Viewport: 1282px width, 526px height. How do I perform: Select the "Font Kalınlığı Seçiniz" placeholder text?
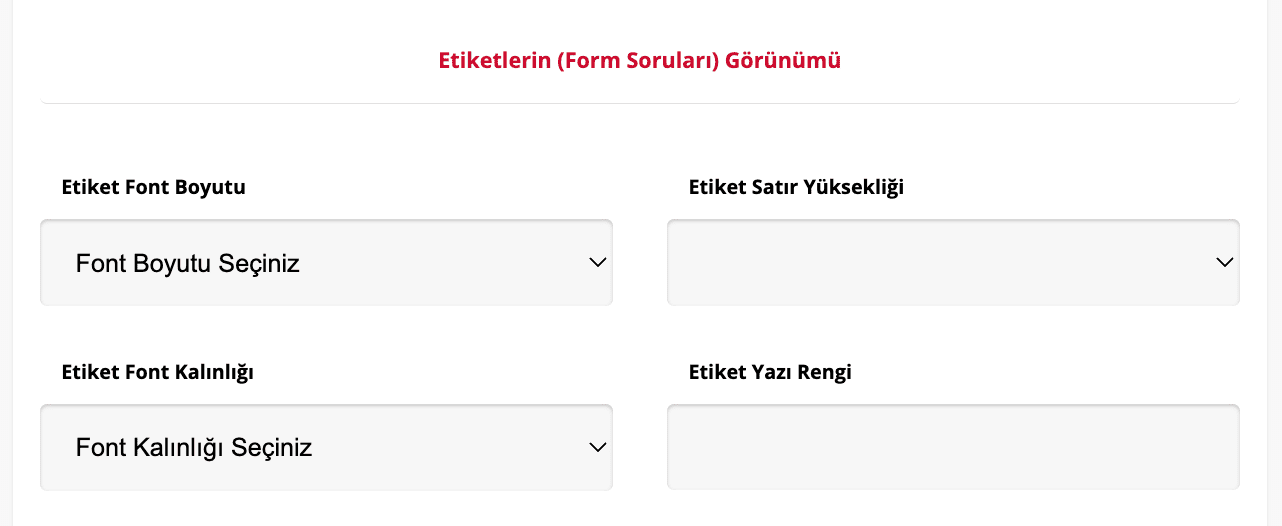click(x=194, y=447)
